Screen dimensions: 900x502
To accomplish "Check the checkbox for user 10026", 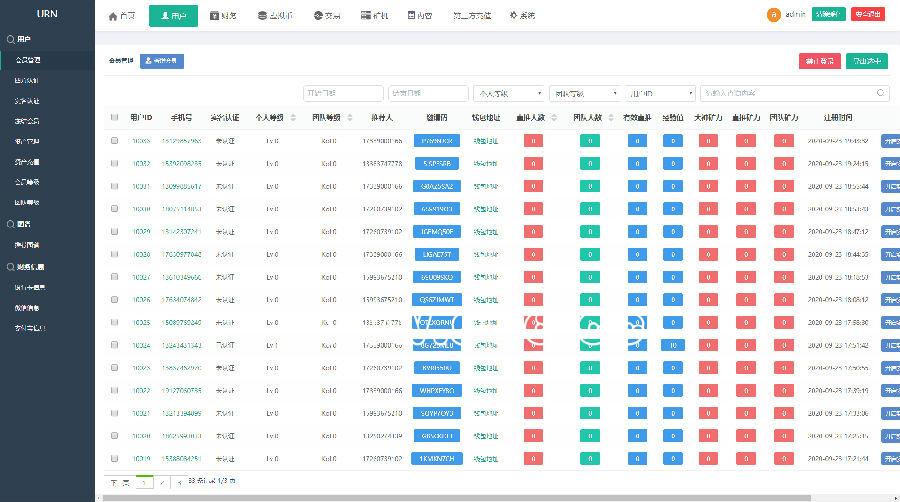I will point(114,299).
